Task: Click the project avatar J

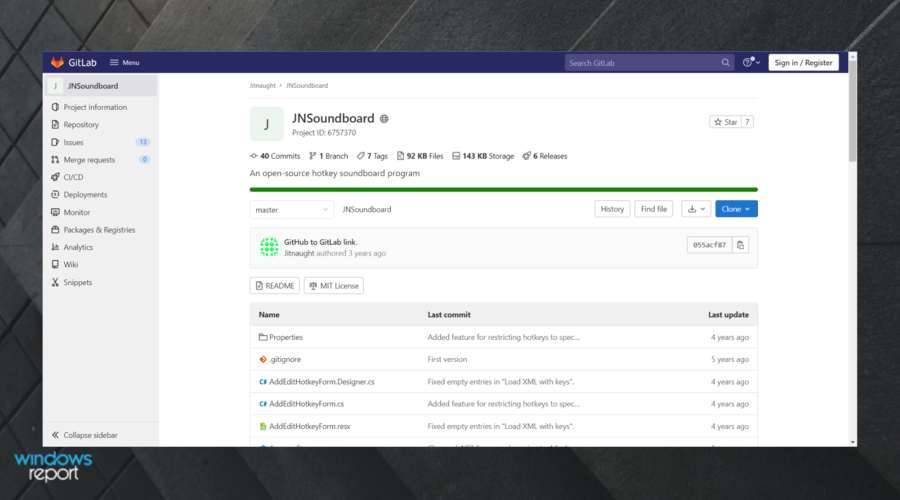Action: pyautogui.click(x=266, y=123)
